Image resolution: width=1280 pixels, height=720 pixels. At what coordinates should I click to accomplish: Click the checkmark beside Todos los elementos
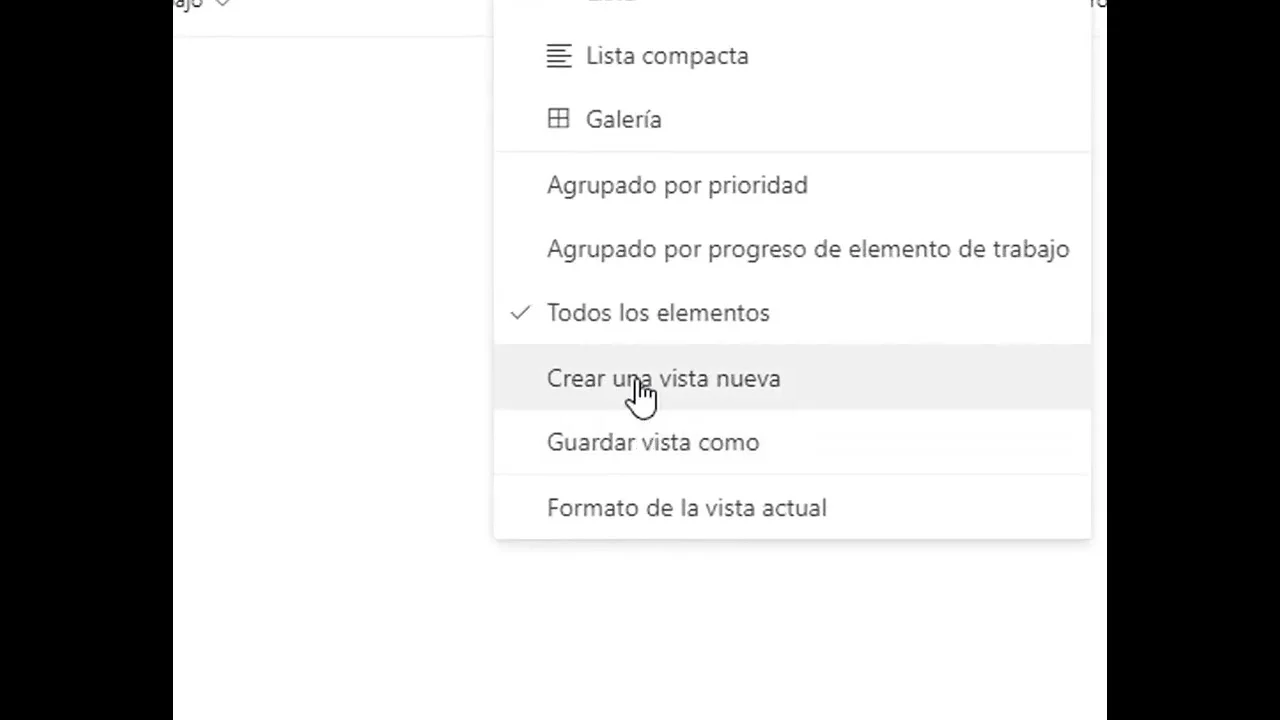pos(519,313)
